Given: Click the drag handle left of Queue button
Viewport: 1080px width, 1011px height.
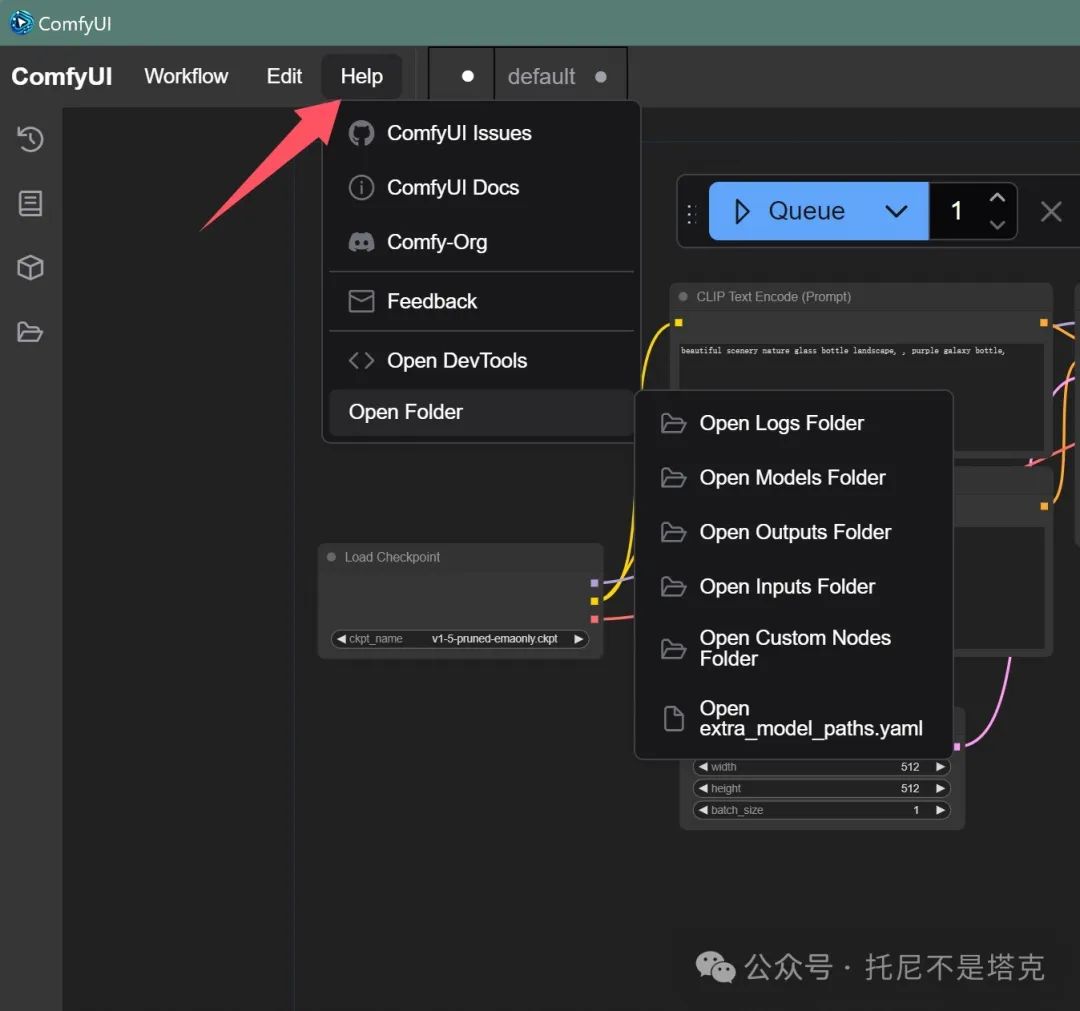Looking at the screenshot, I should 692,213.
